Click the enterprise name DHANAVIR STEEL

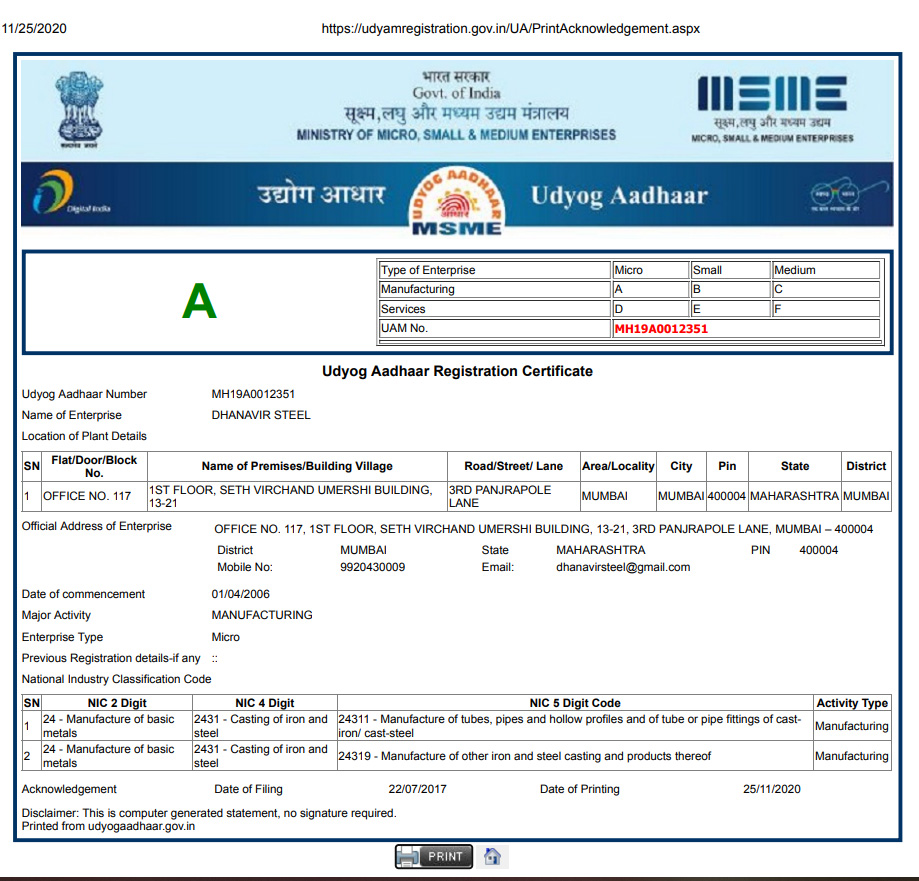[x=261, y=415]
